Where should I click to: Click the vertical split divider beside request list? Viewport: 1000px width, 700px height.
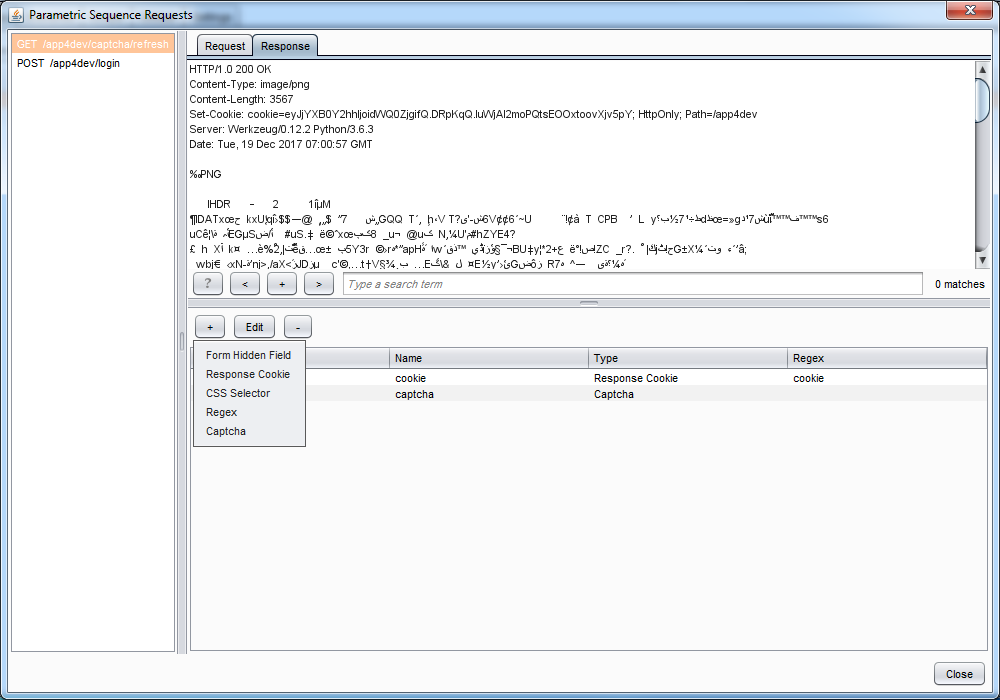[182, 342]
